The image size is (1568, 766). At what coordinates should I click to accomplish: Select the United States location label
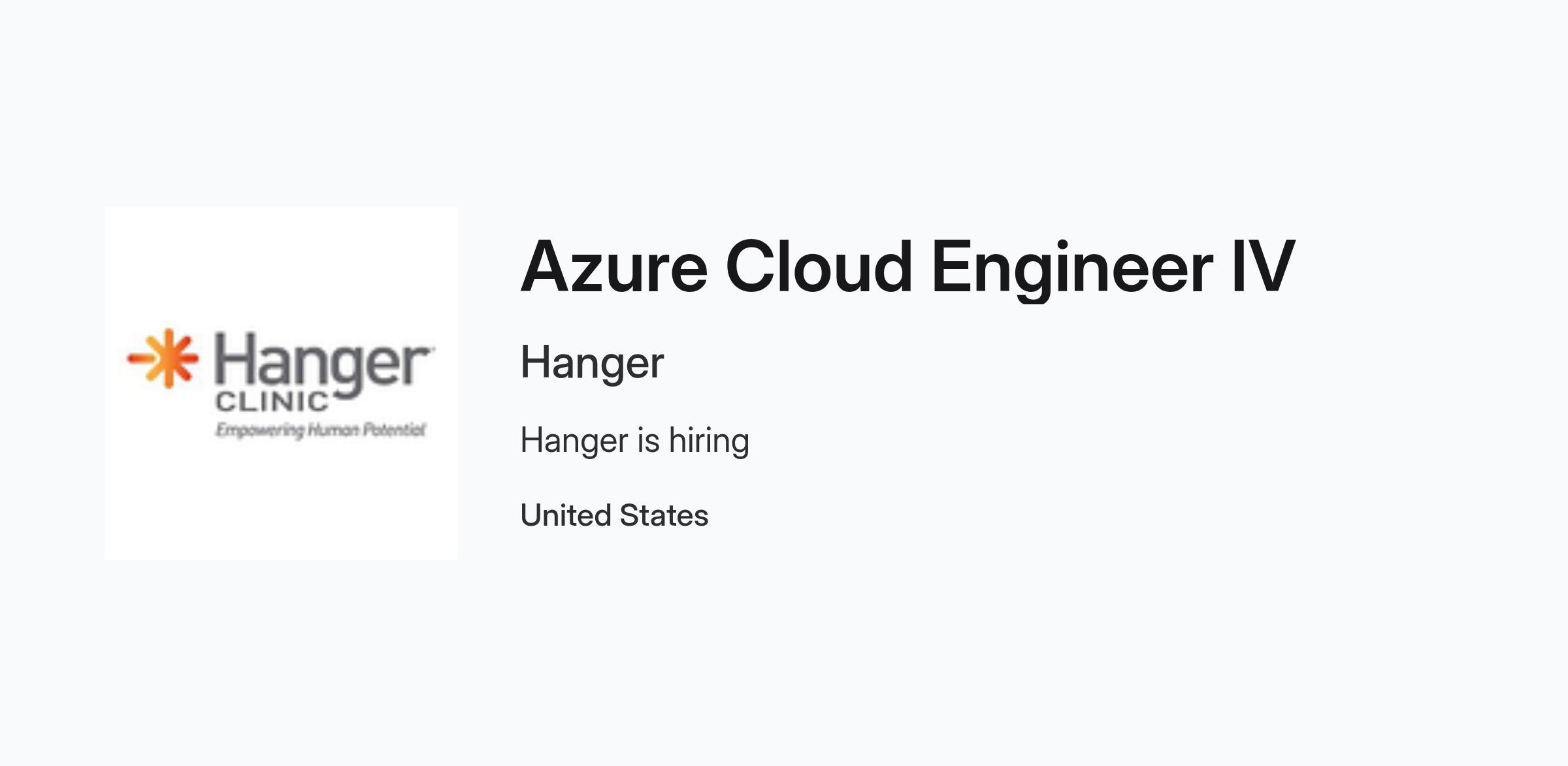[614, 515]
